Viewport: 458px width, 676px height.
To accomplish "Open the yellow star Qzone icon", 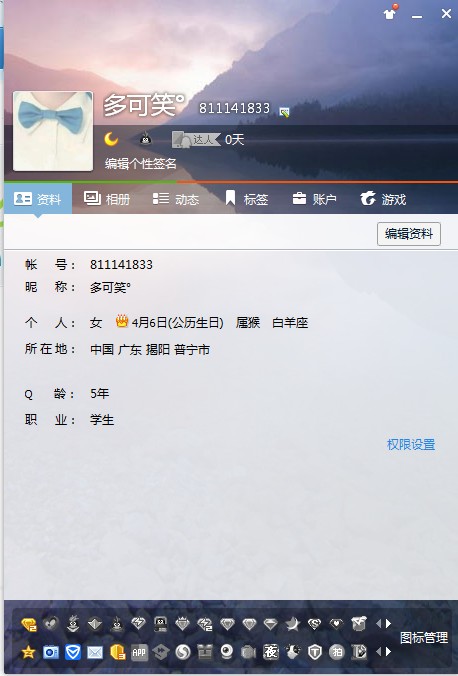I will pos(28,652).
